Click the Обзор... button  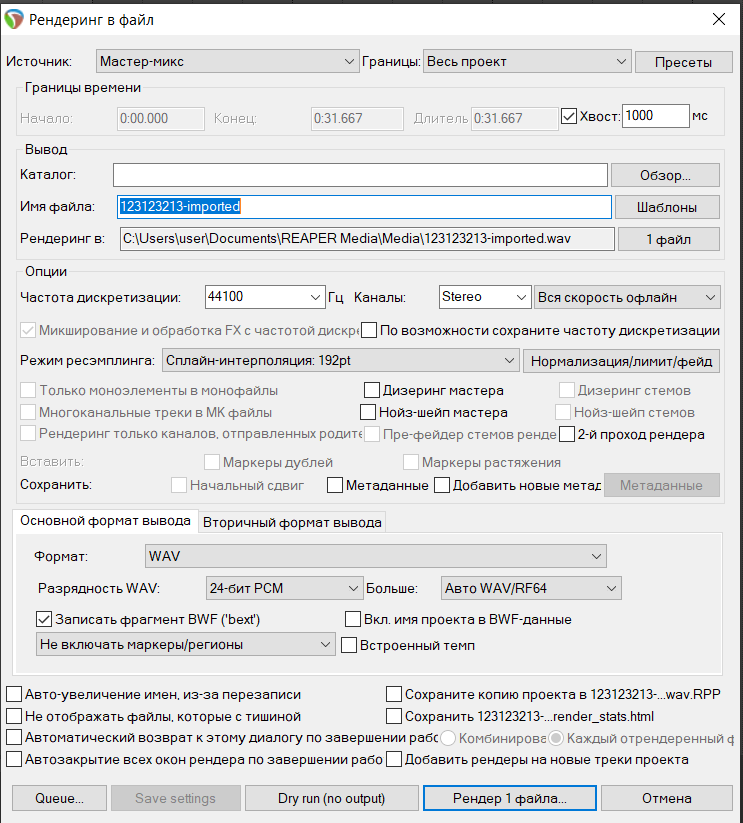tap(665, 175)
